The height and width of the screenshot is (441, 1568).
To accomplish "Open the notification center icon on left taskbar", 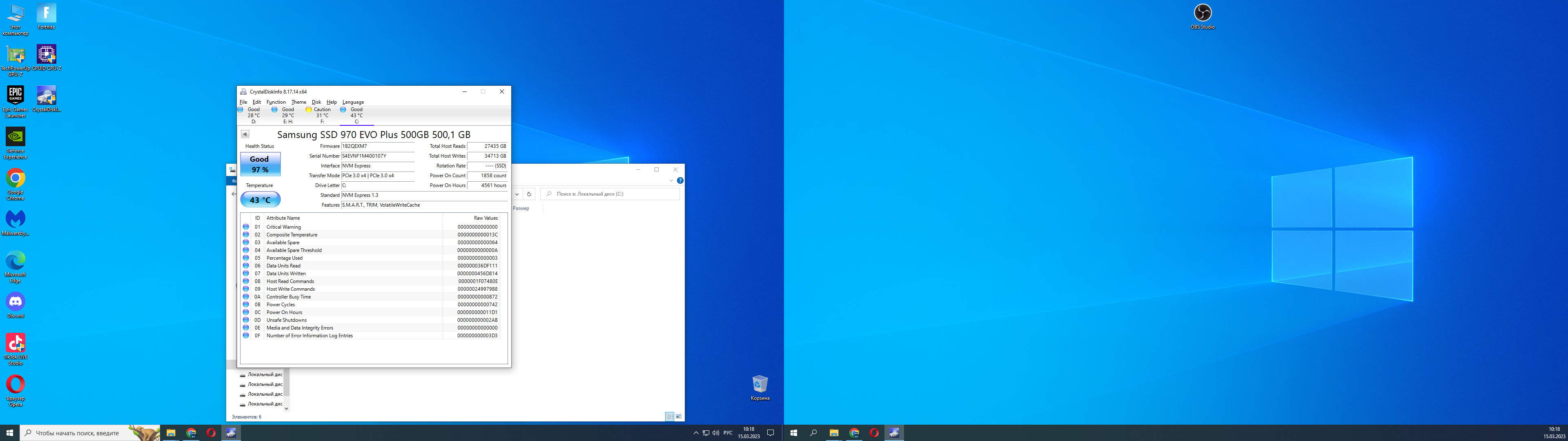I will 770,433.
